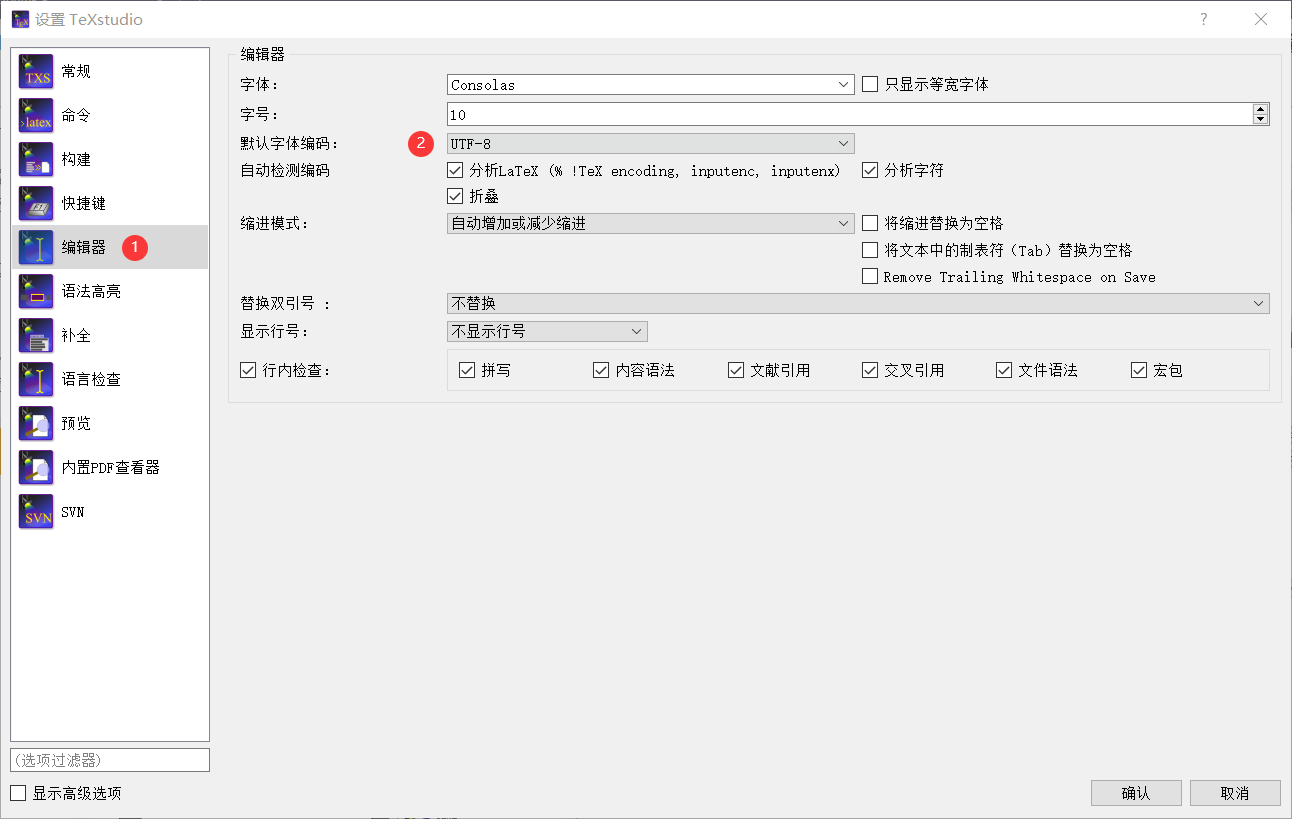This screenshot has width=1292, height=819.
Task: Toggle the 文件语法 checkbox
Action: 1004,371
